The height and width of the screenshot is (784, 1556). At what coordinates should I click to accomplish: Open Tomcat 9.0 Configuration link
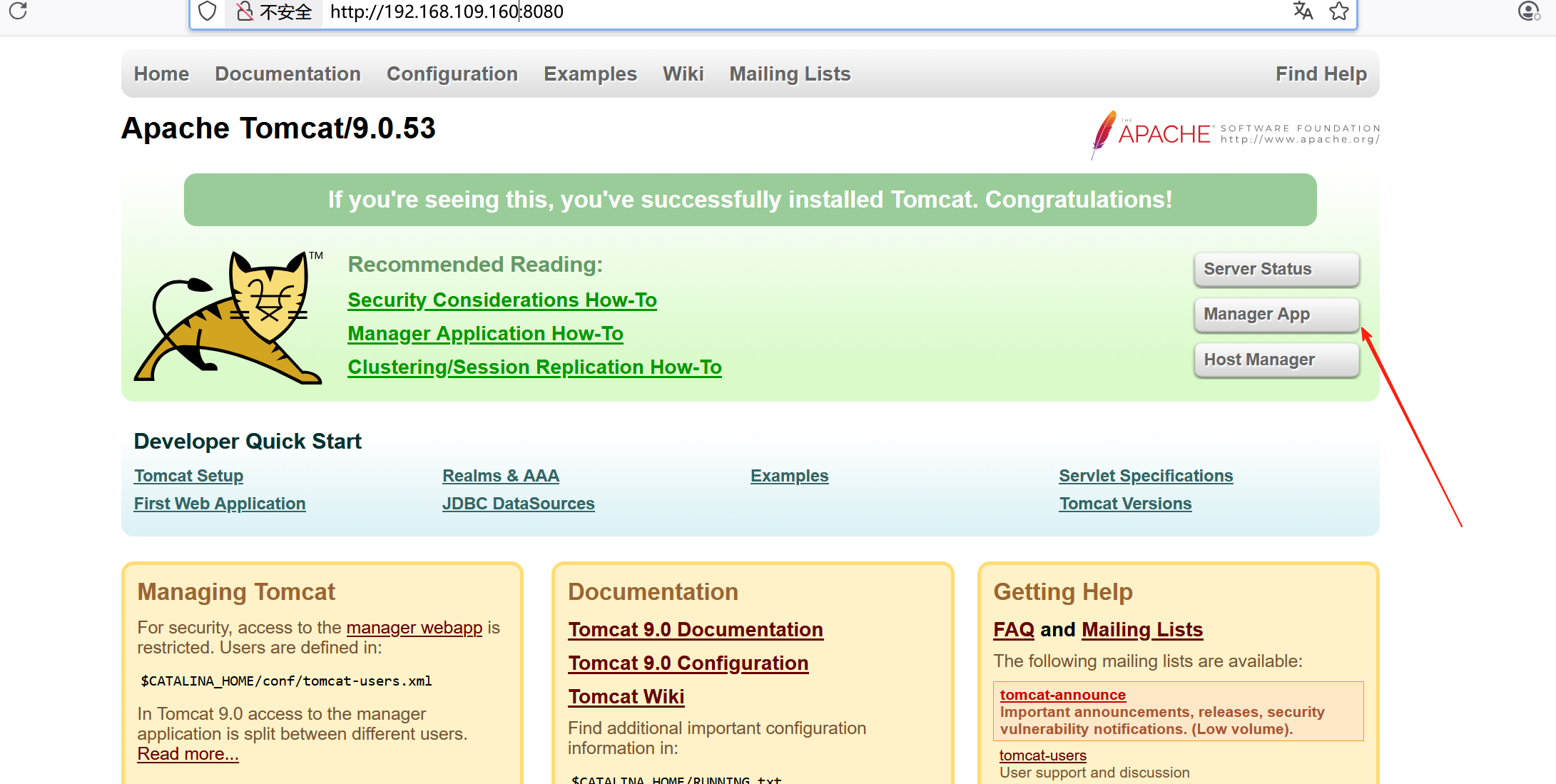point(688,663)
